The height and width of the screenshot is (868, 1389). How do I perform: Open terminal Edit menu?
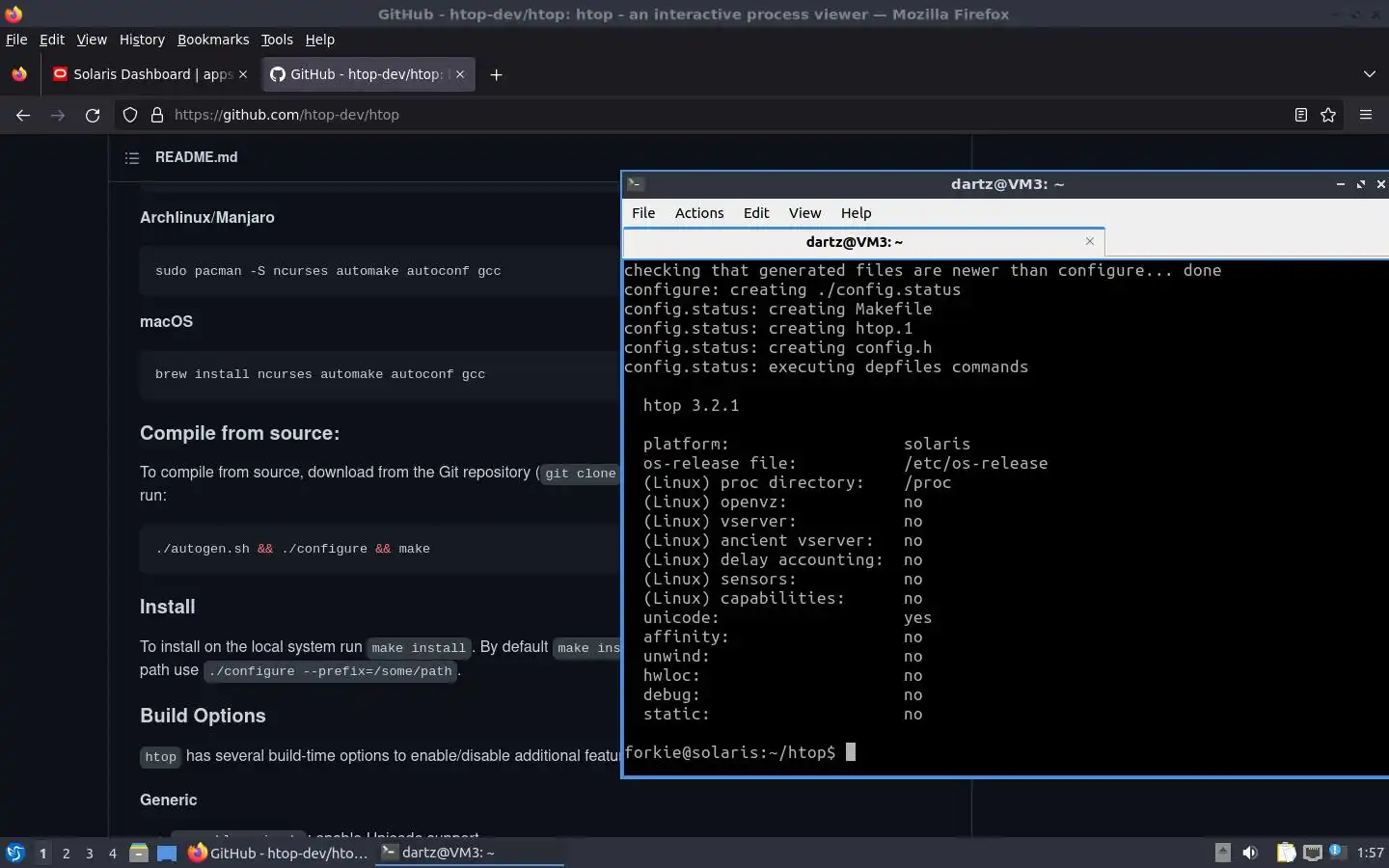756,213
